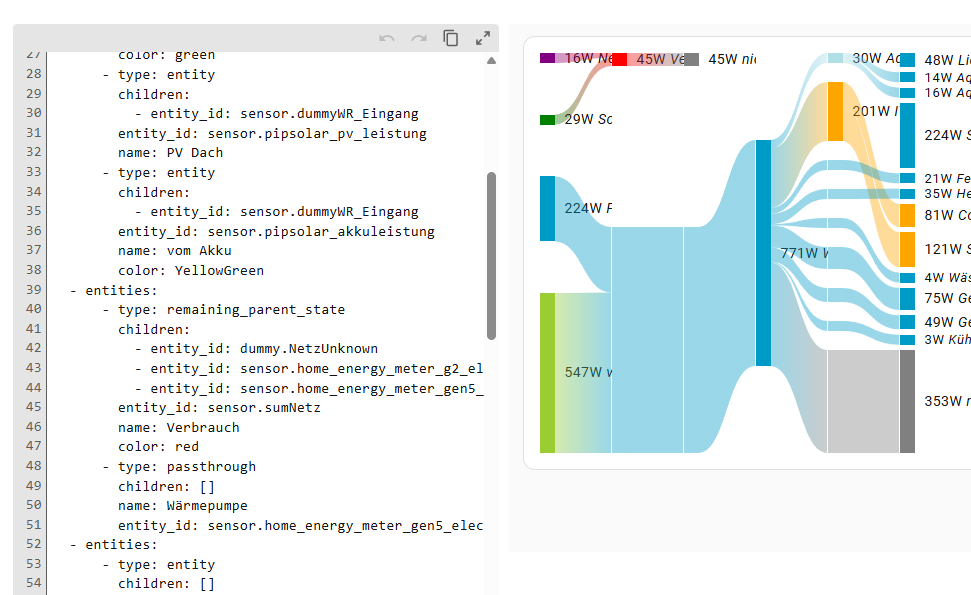971x595 pixels.
Task: Click the scrollbar up arrow in editor
Action: tap(492, 61)
